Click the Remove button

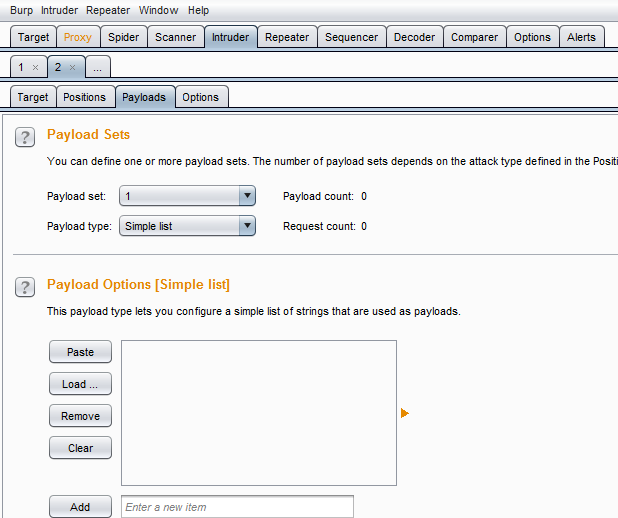click(x=80, y=416)
